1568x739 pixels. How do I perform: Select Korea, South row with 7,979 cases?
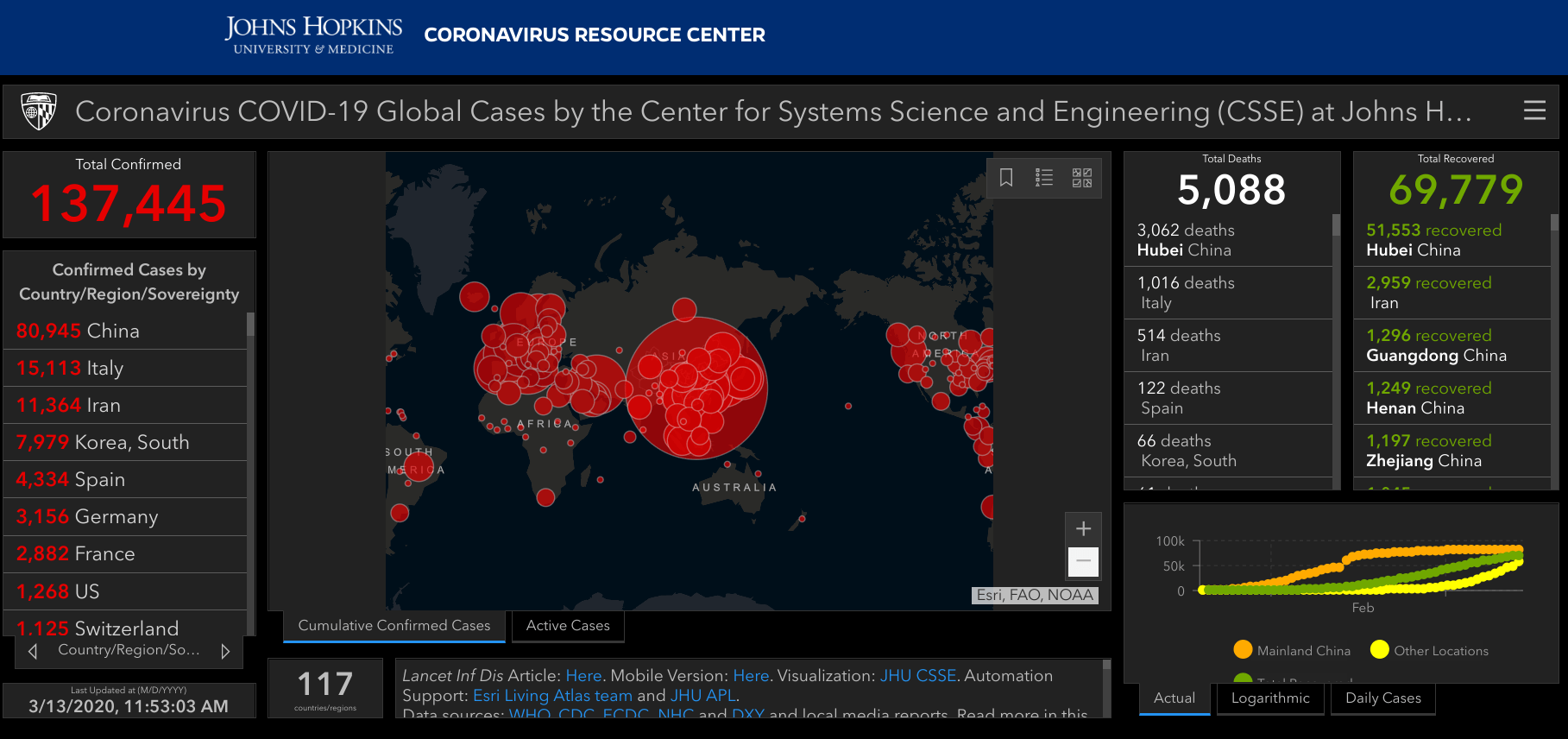click(125, 442)
